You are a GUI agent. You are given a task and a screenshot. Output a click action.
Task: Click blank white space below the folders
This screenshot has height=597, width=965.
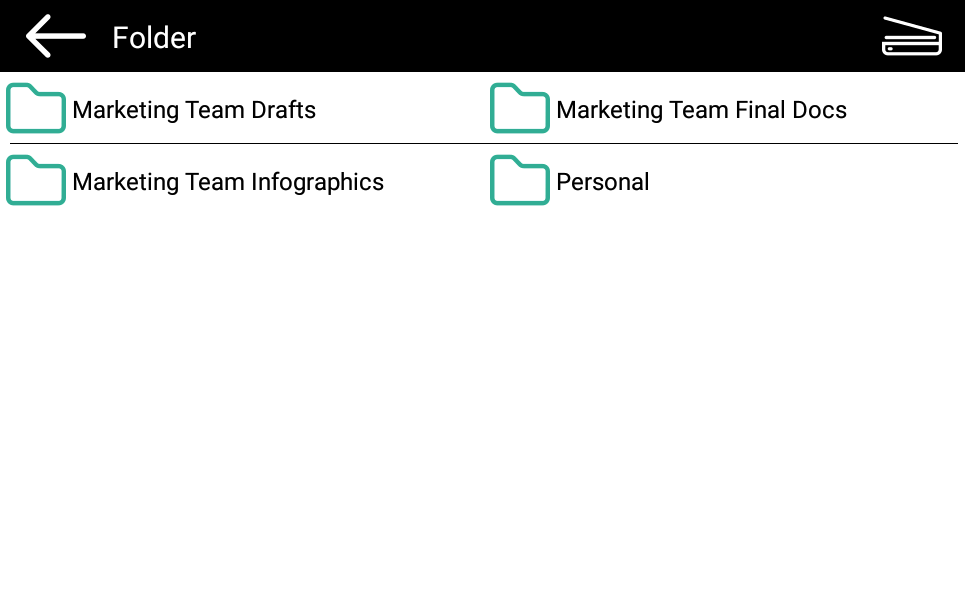tap(480, 400)
